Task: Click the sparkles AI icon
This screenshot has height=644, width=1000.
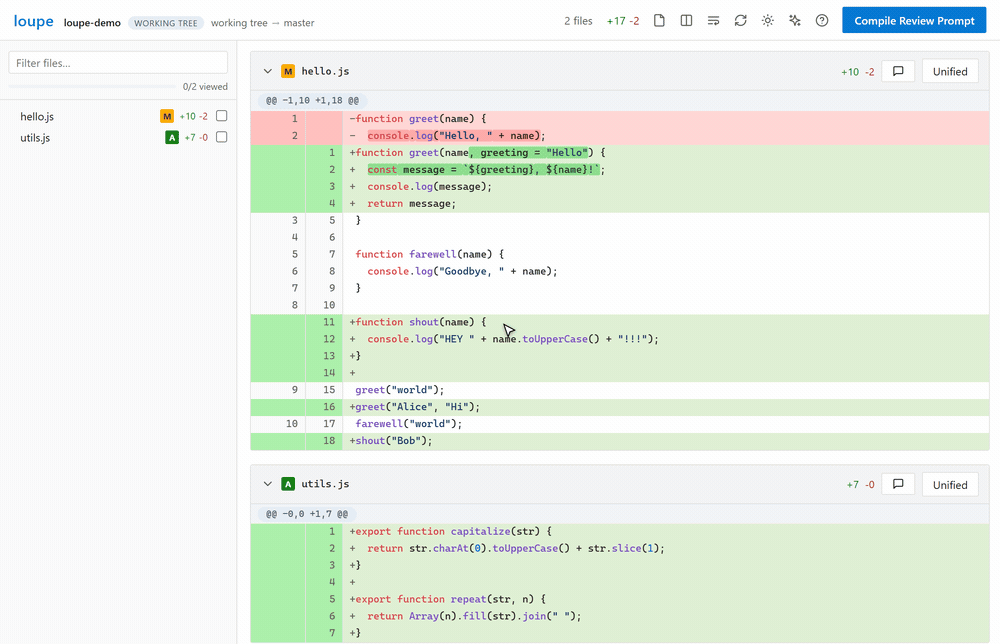Action: click(x=795, y=20)
